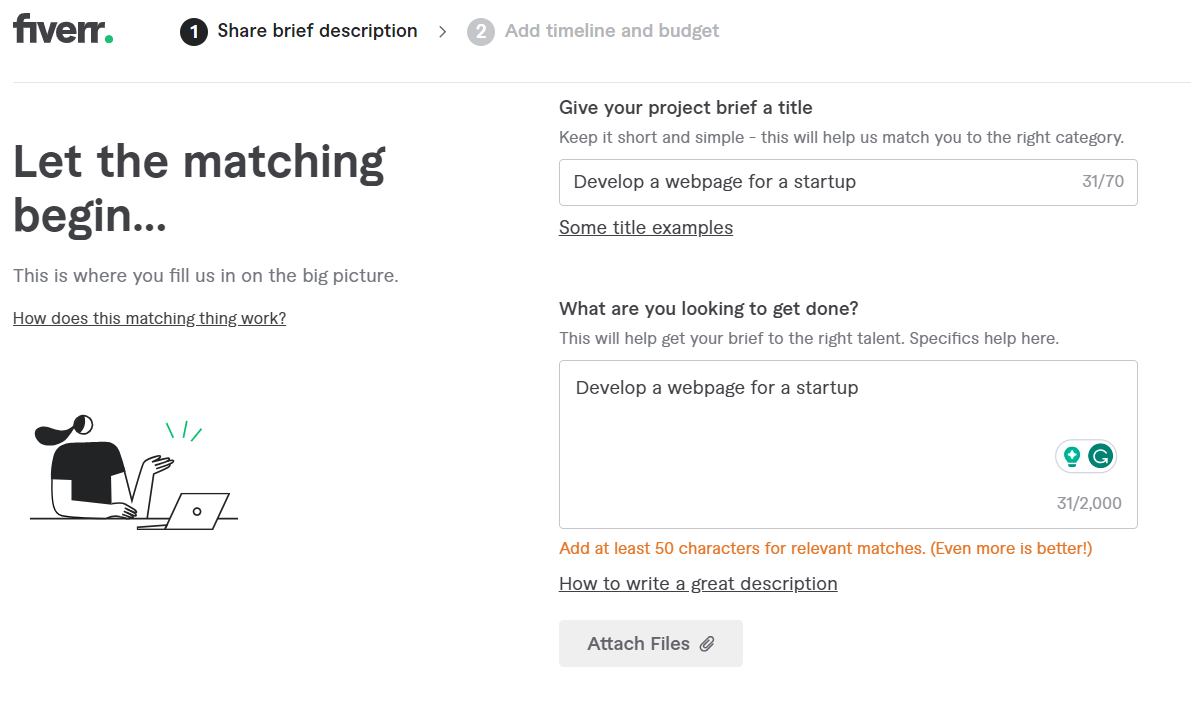Click the orange 'Add at least 50 characters' warning
The height and width of the screenshot is (705, 1191).
[825, 548]
